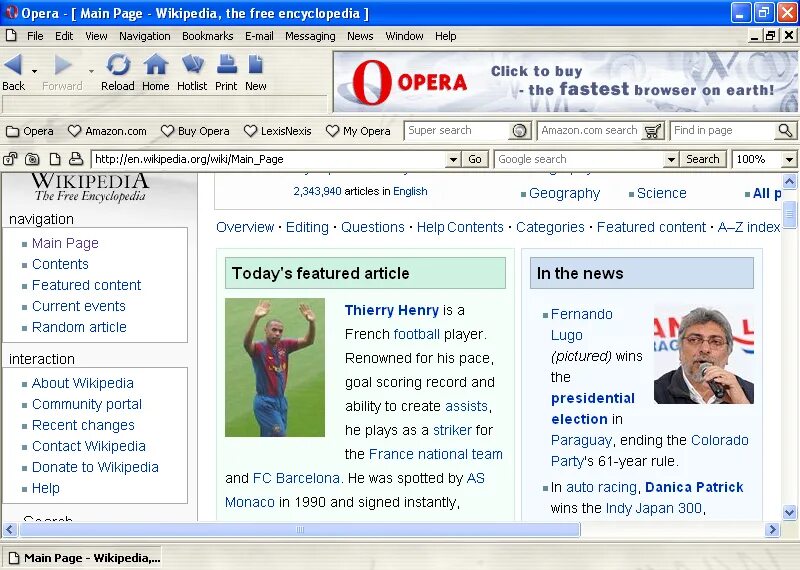The image size is (800, 570).
Task: Follow the Danica Patrick link
Action: (694, 487)
